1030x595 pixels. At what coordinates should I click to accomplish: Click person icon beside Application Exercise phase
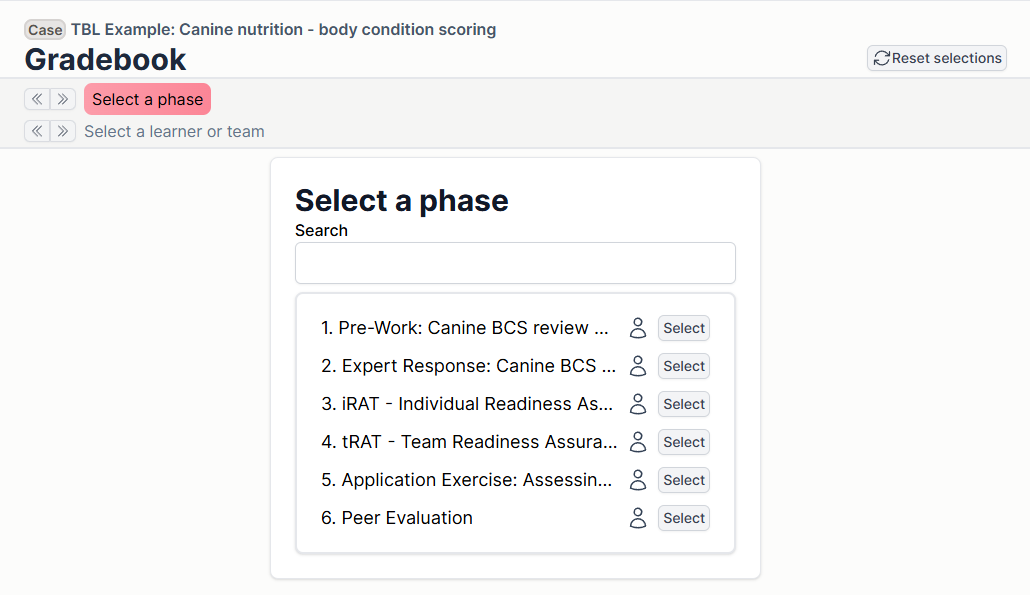pos(638,480)
